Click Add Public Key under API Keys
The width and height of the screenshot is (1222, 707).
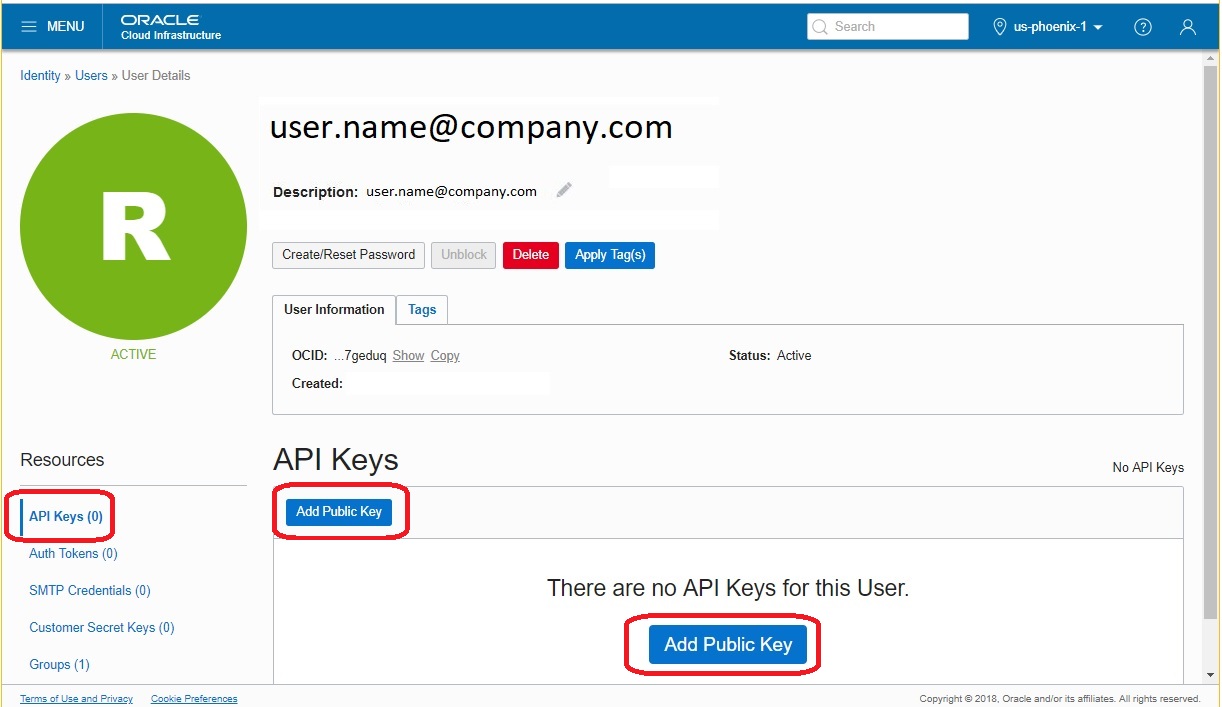(339, 511)
